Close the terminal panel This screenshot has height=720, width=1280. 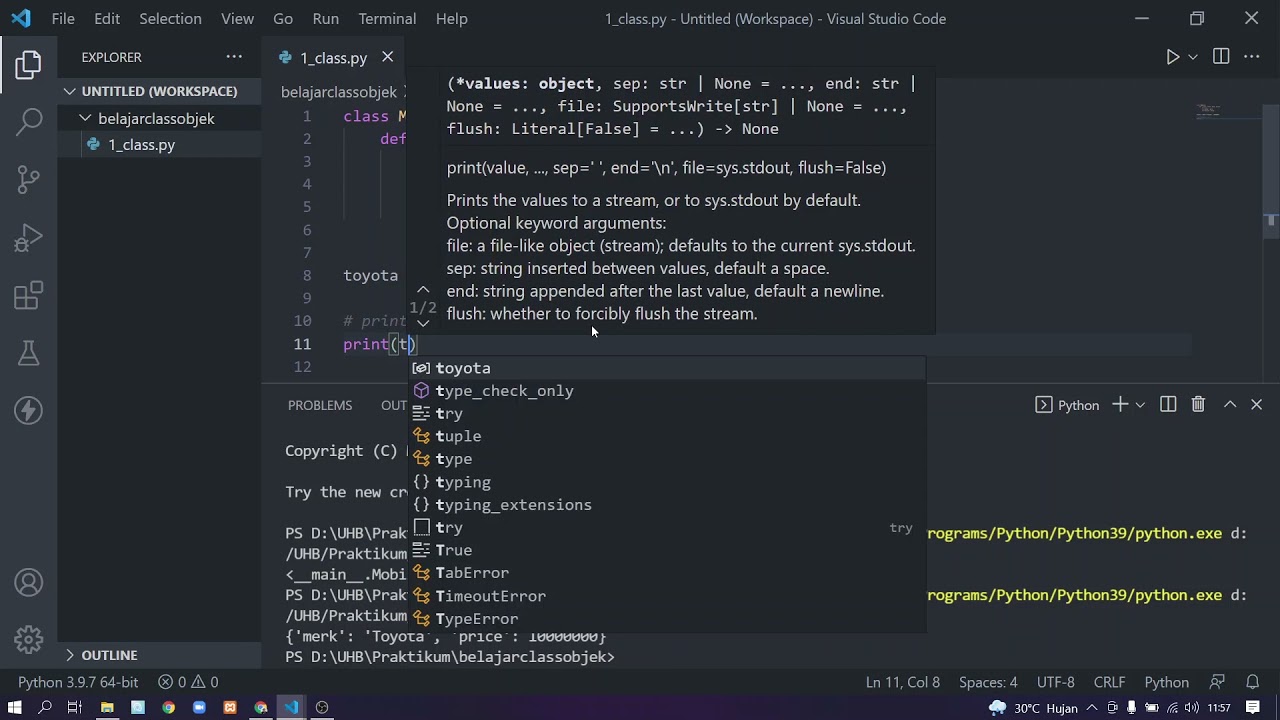coord(1256,404)
